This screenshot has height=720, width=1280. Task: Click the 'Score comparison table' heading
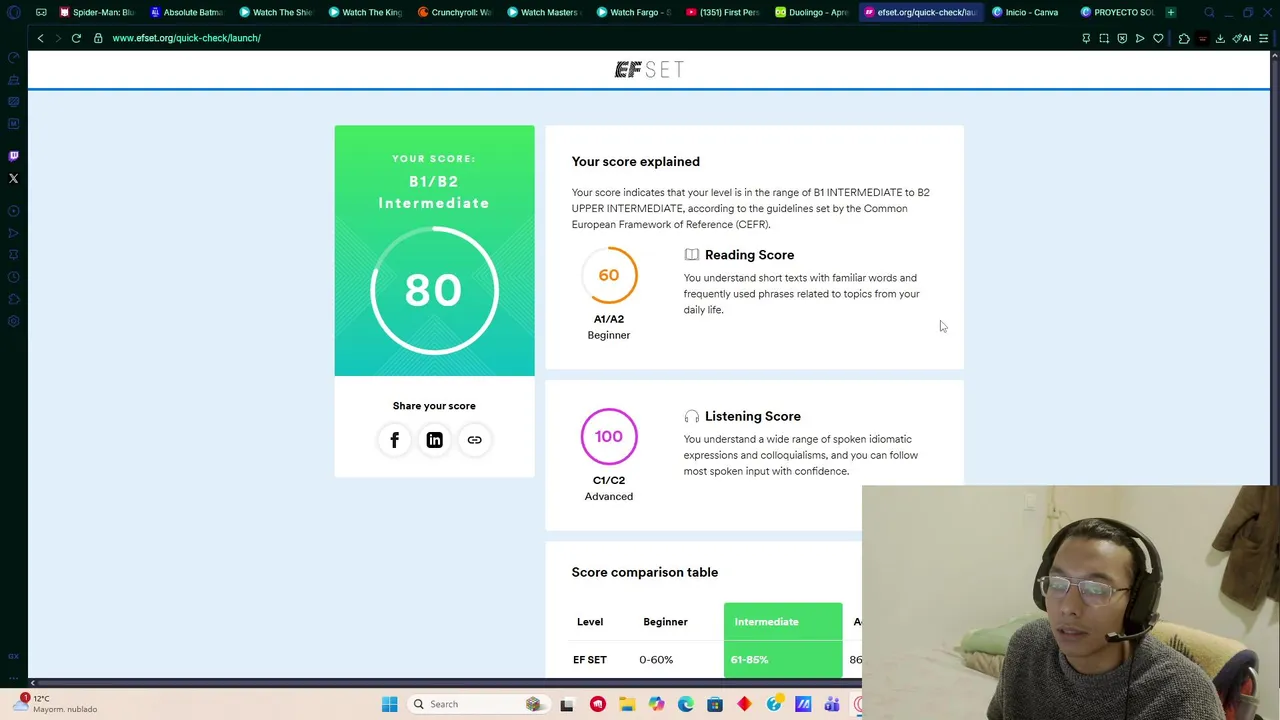click(x=645, y=572)
